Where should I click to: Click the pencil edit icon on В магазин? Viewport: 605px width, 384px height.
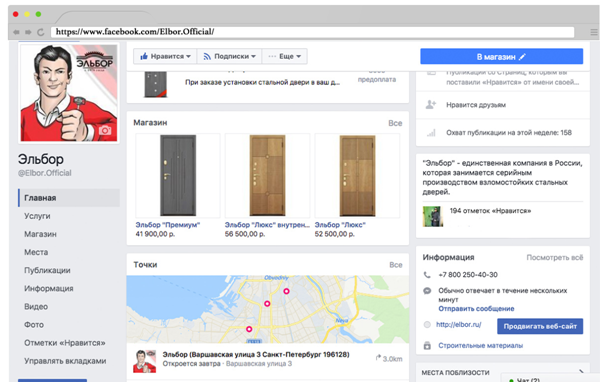tap(522, 57)
